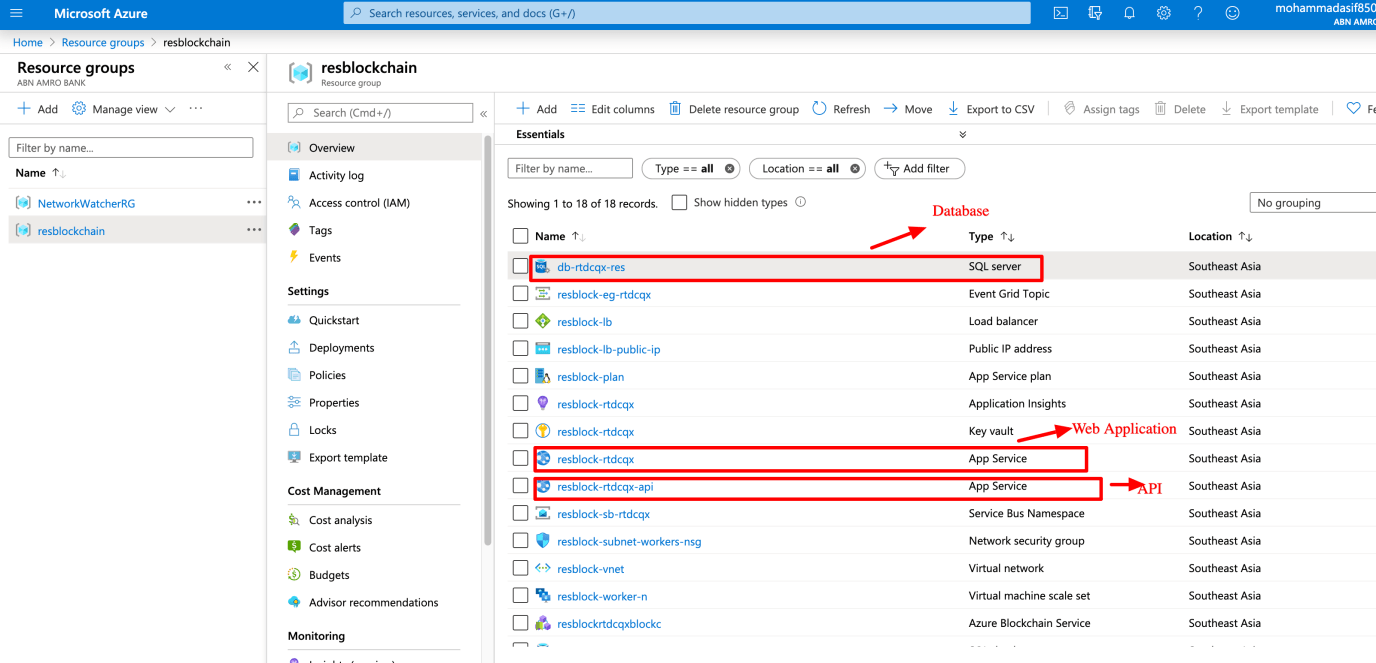Open the portal settings gear

tap(1163, 13)
